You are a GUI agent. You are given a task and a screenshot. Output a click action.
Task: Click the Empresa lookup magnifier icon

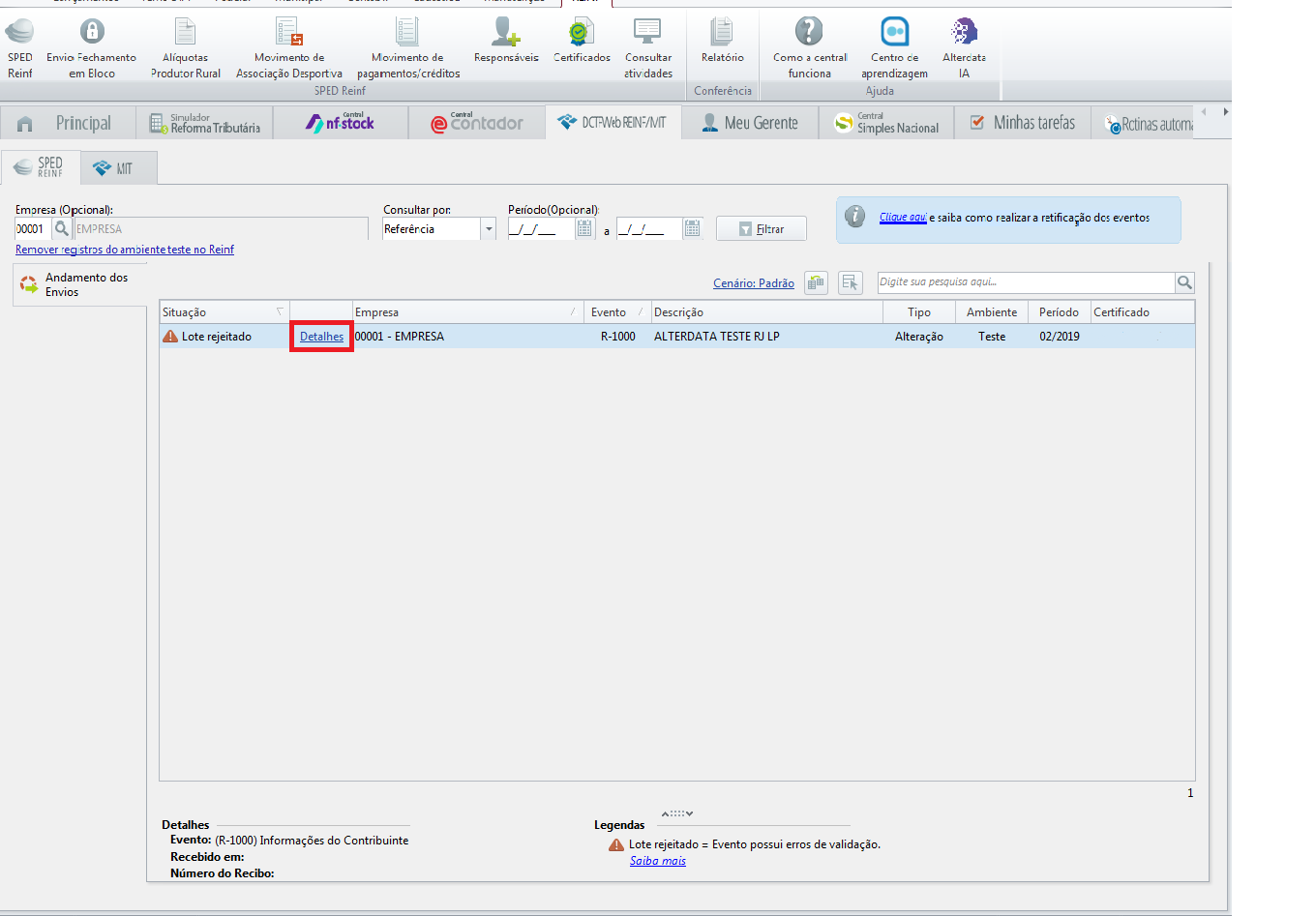click(x=62, y=229)
